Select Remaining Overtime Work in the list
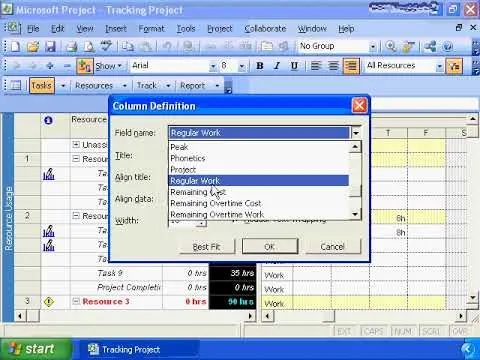The width and height of the screenshot is (480, 360). [259, 214]
